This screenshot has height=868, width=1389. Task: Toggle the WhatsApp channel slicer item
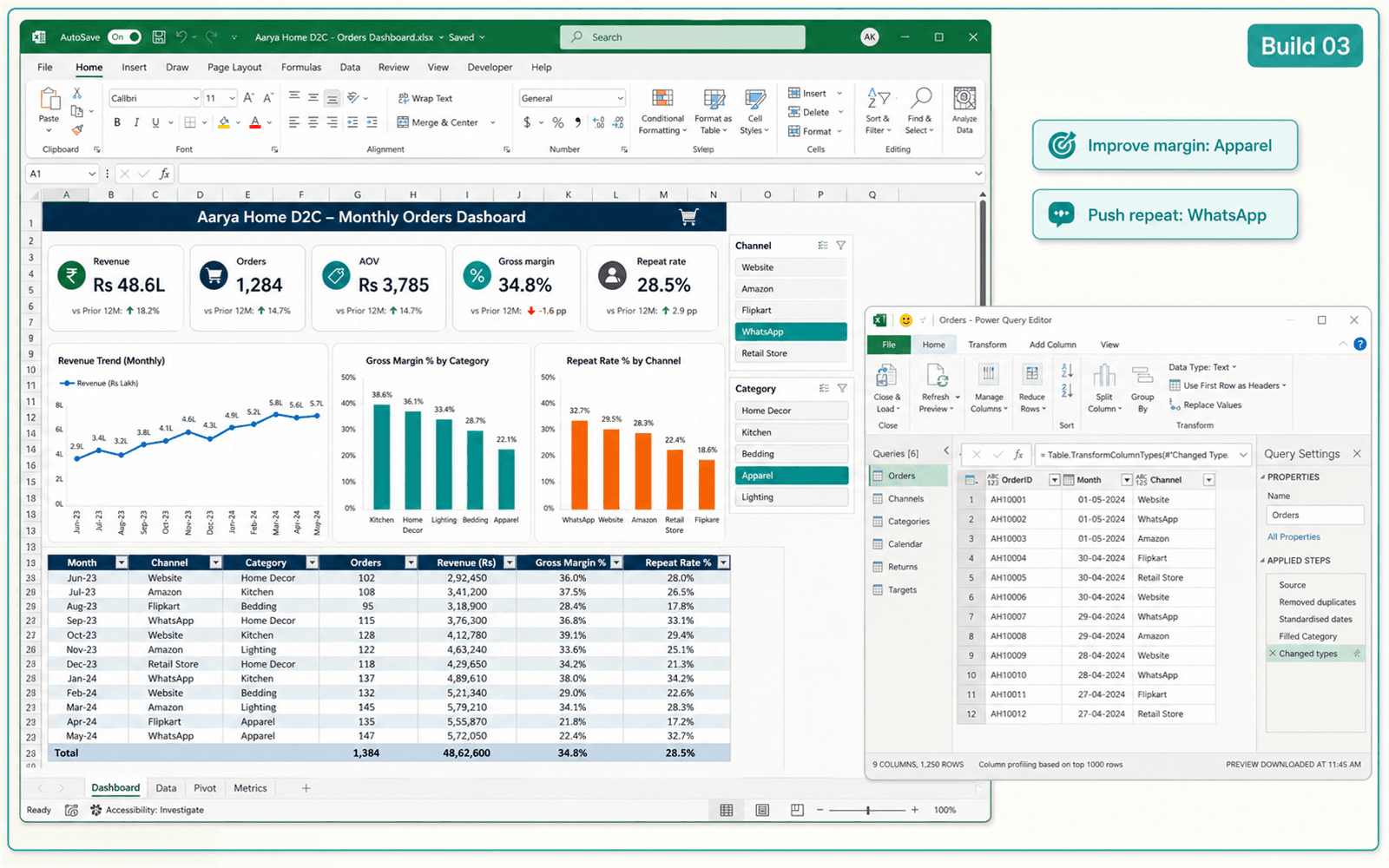791,332
